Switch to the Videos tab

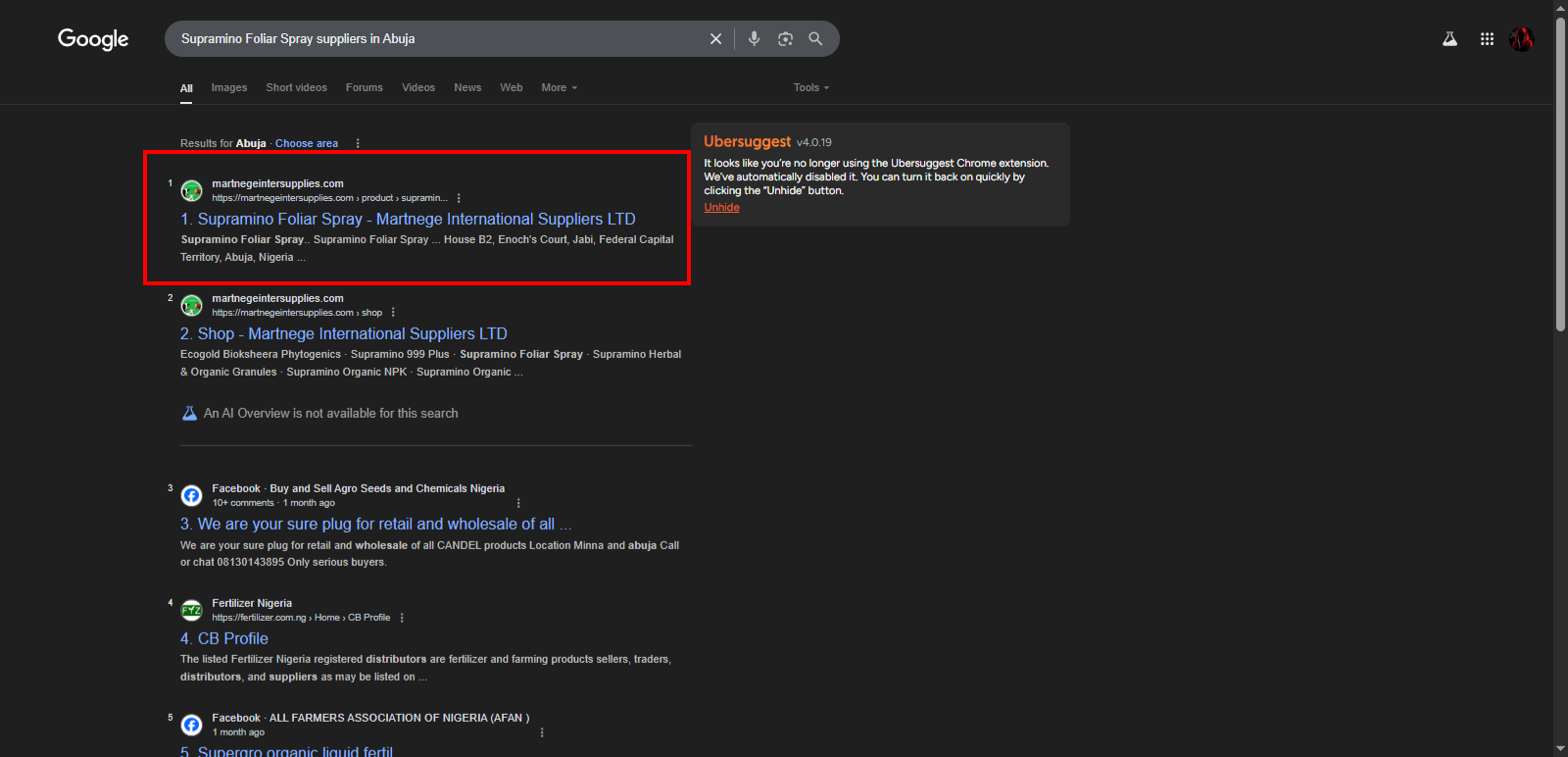[418, 88]
